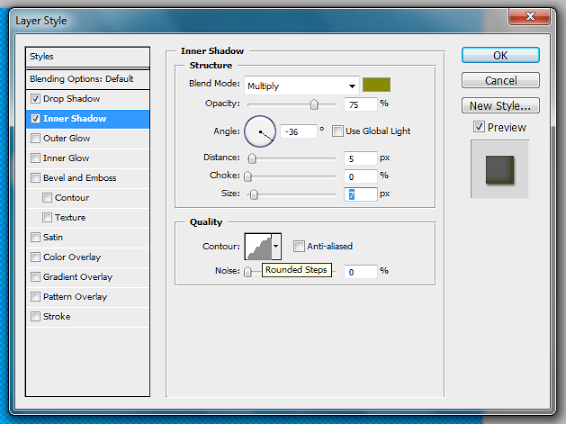Click the Size value field
Screen dimensions: 566x424
(x=361, y=194)
